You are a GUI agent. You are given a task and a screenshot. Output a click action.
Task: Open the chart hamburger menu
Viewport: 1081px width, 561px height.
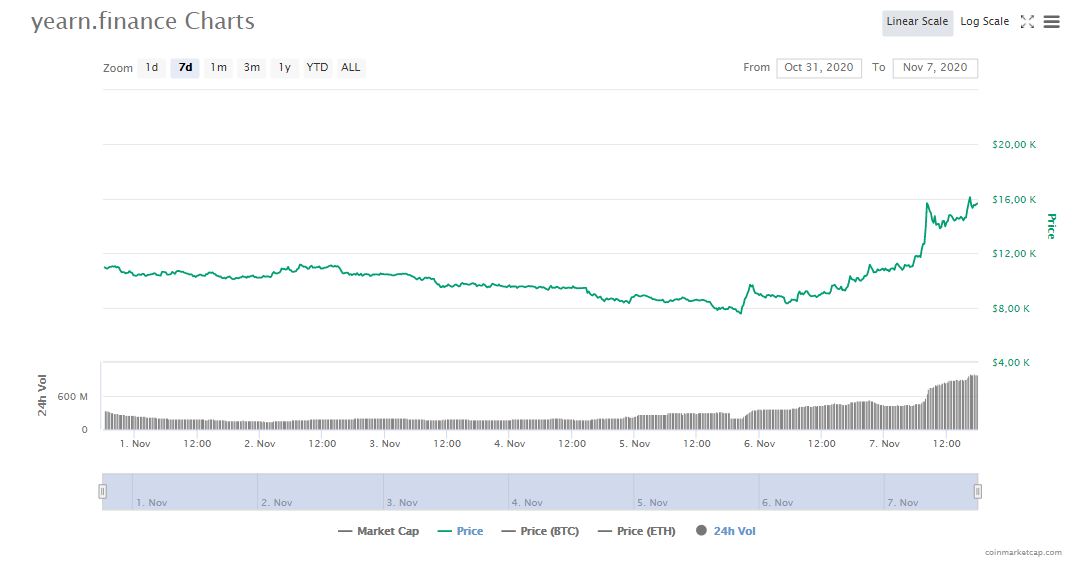click(x=1051, y=22)
